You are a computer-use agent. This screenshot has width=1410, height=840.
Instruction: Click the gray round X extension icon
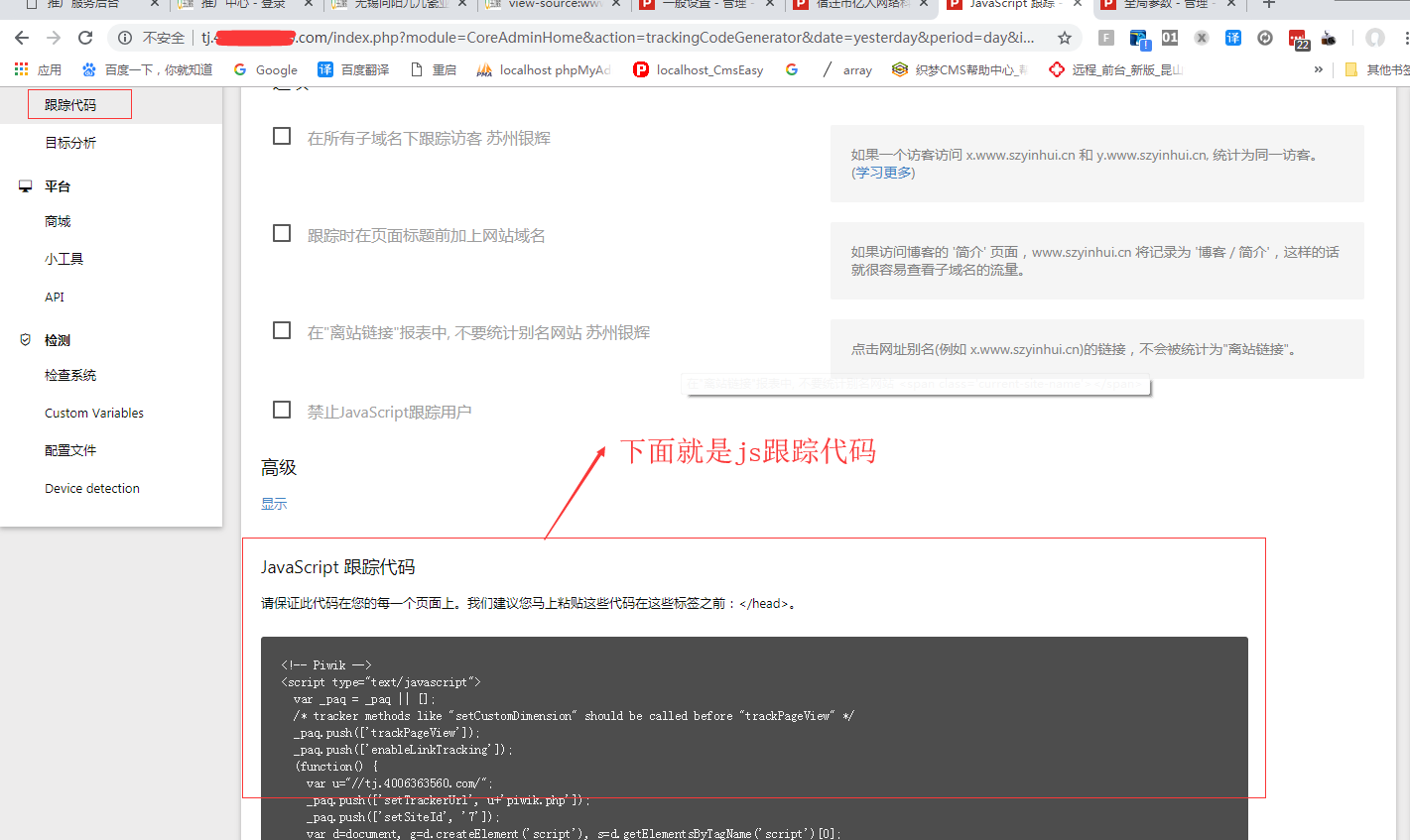[x=1202, y=38]
